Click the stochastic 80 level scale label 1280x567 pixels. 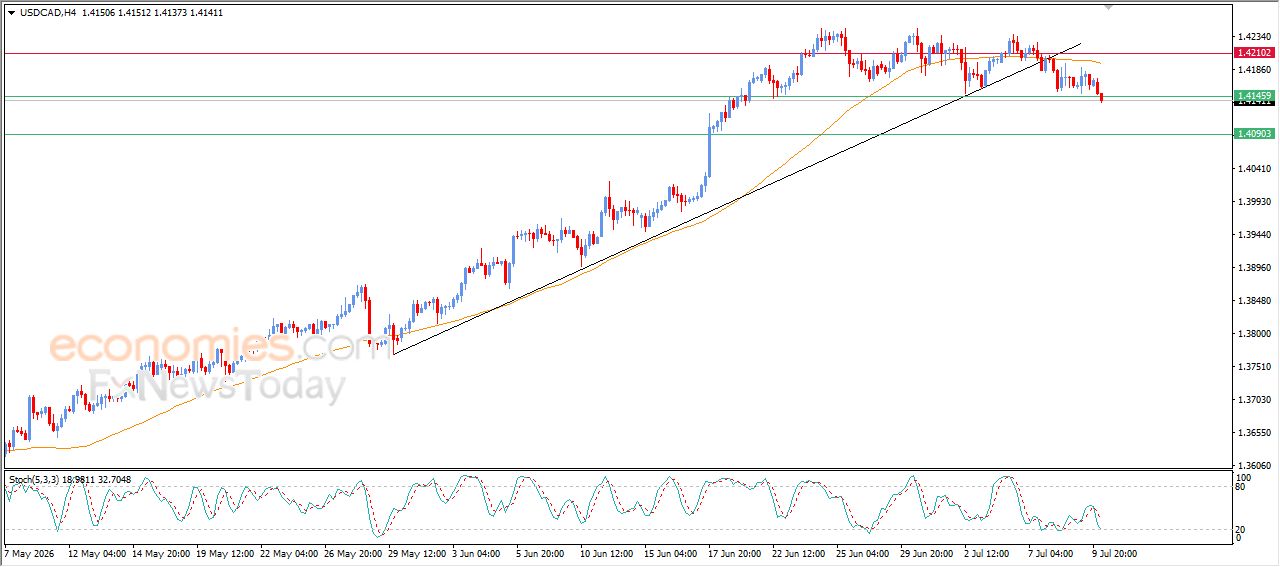[x=1241, y=487]
